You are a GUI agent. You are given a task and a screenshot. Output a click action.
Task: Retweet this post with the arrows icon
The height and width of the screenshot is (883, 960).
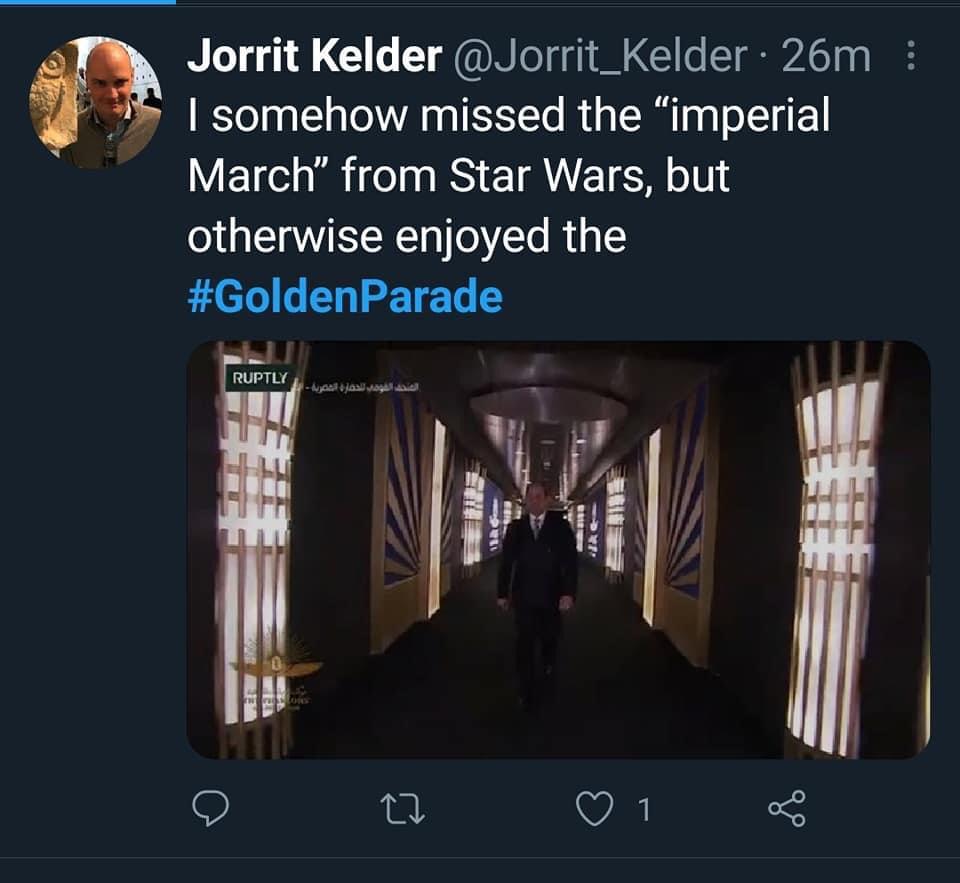coord(404,809)
